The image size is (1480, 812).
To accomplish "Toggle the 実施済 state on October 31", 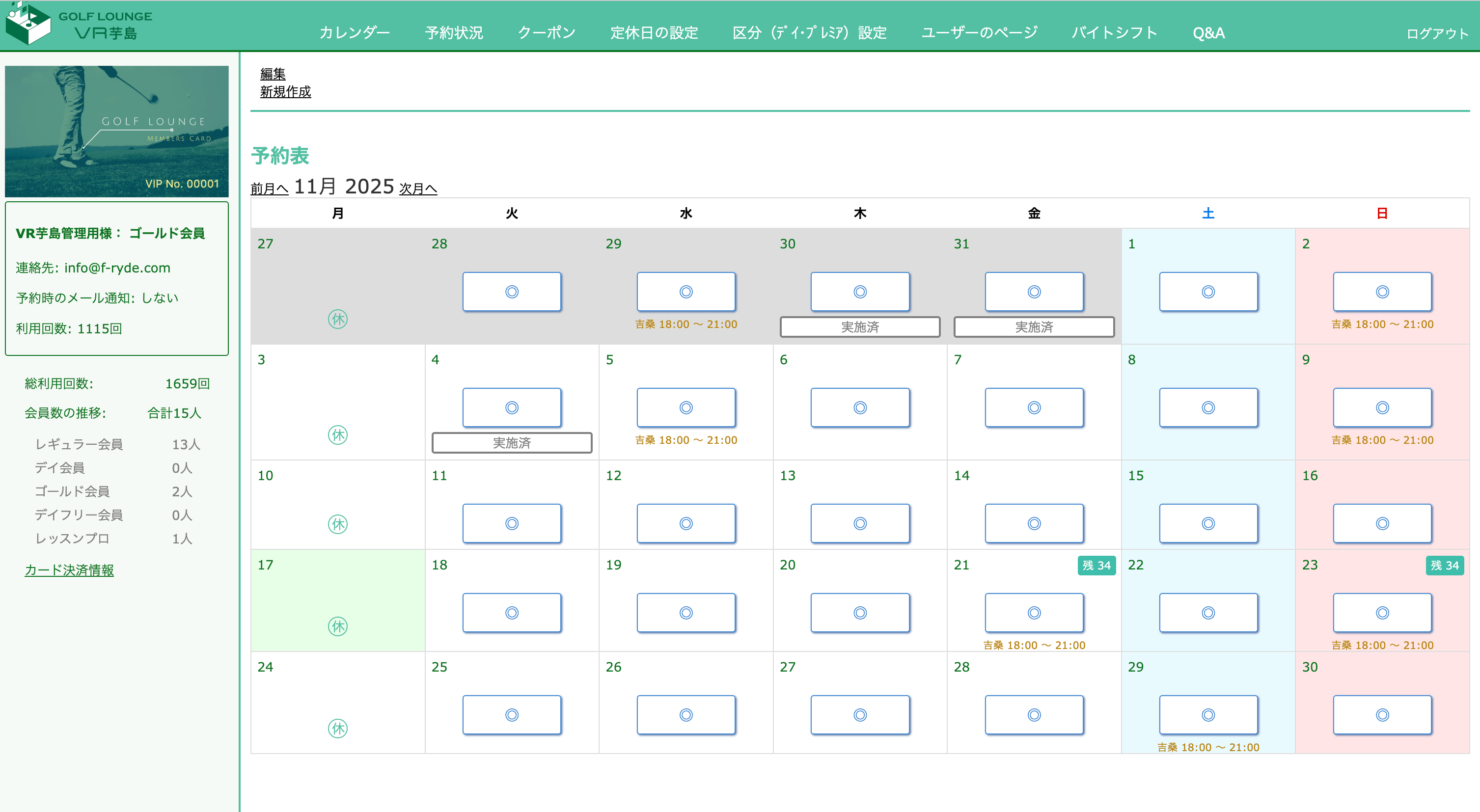I will [x=1034, y=327].
